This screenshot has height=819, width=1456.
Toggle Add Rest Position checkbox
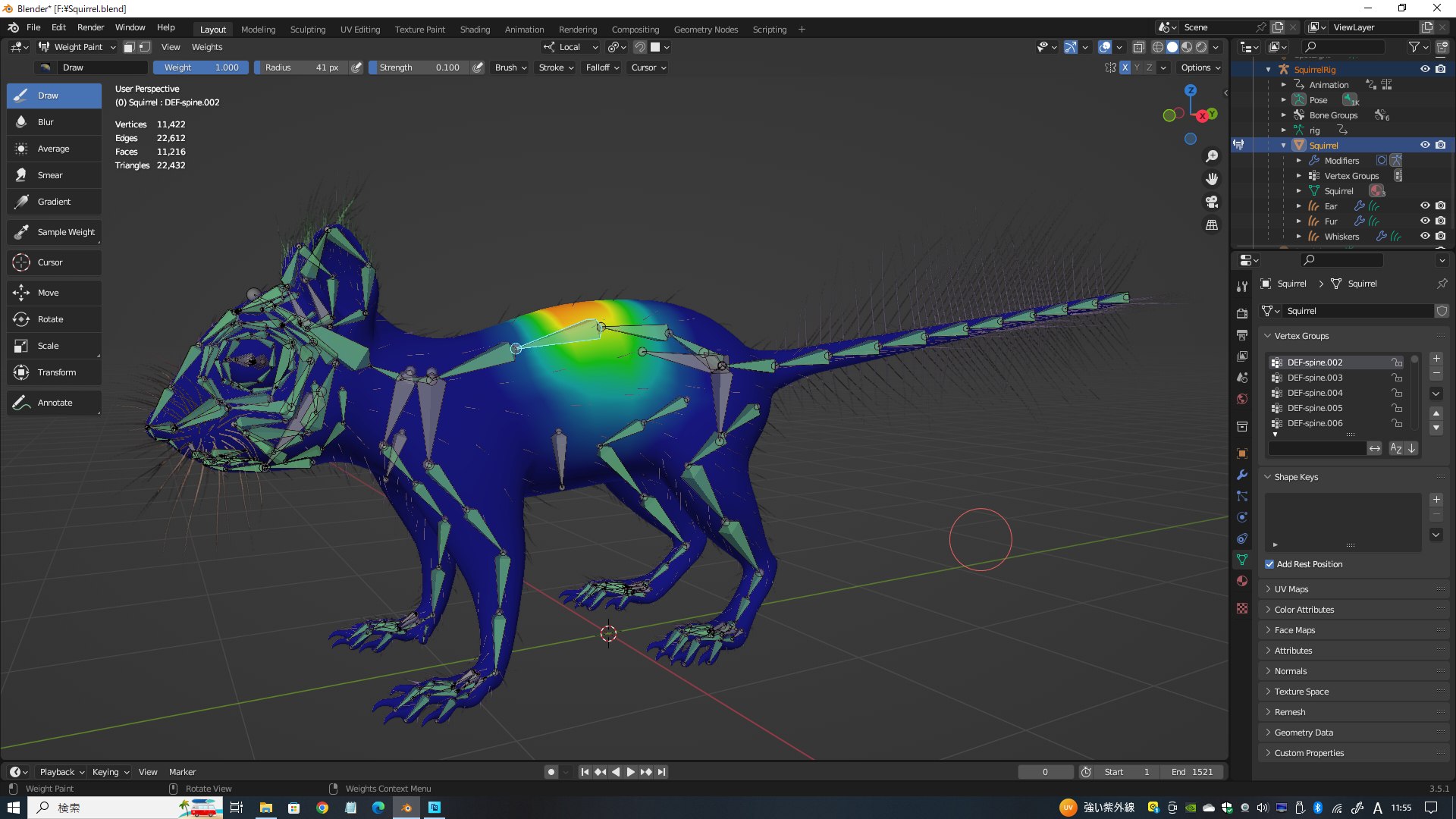tap(1269, 564)
